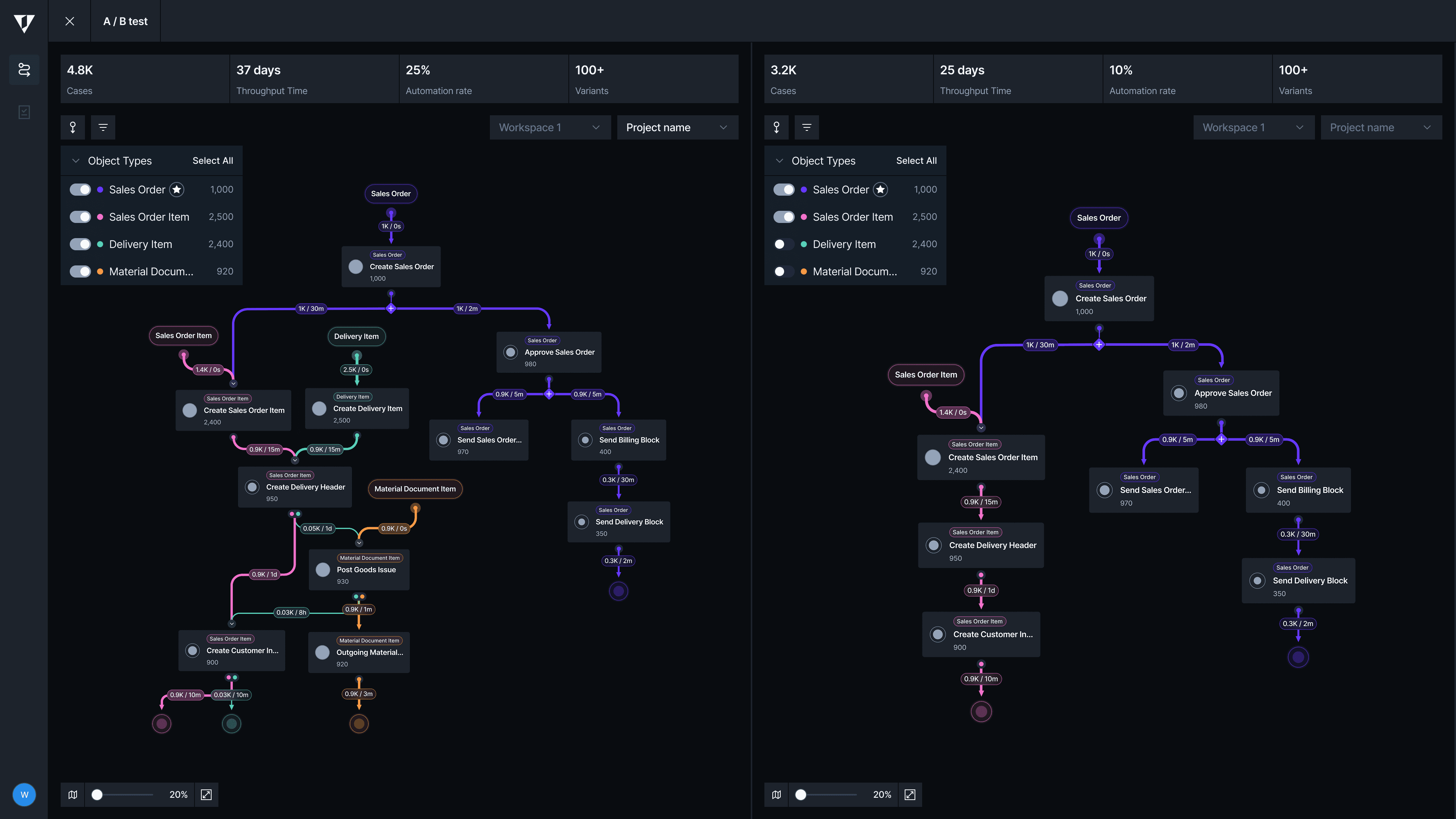The width and height of the screenshot is (1456, 819).
Task: Close the A / B test tab
Action: click(69, 21)
